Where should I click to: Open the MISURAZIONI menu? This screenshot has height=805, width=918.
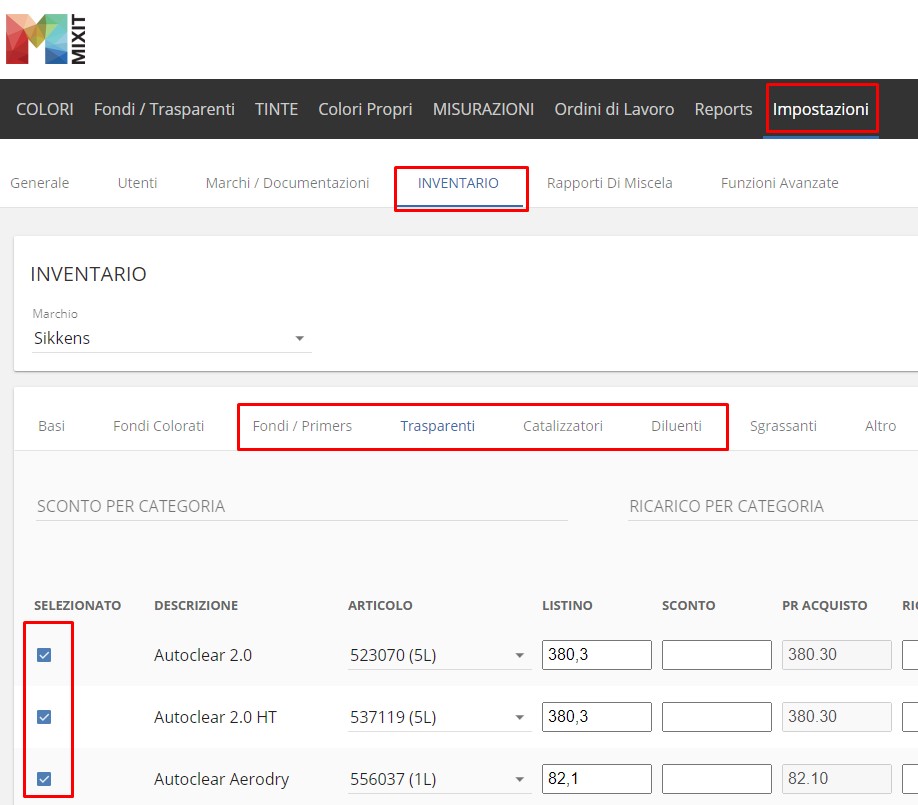click(484, 109)
